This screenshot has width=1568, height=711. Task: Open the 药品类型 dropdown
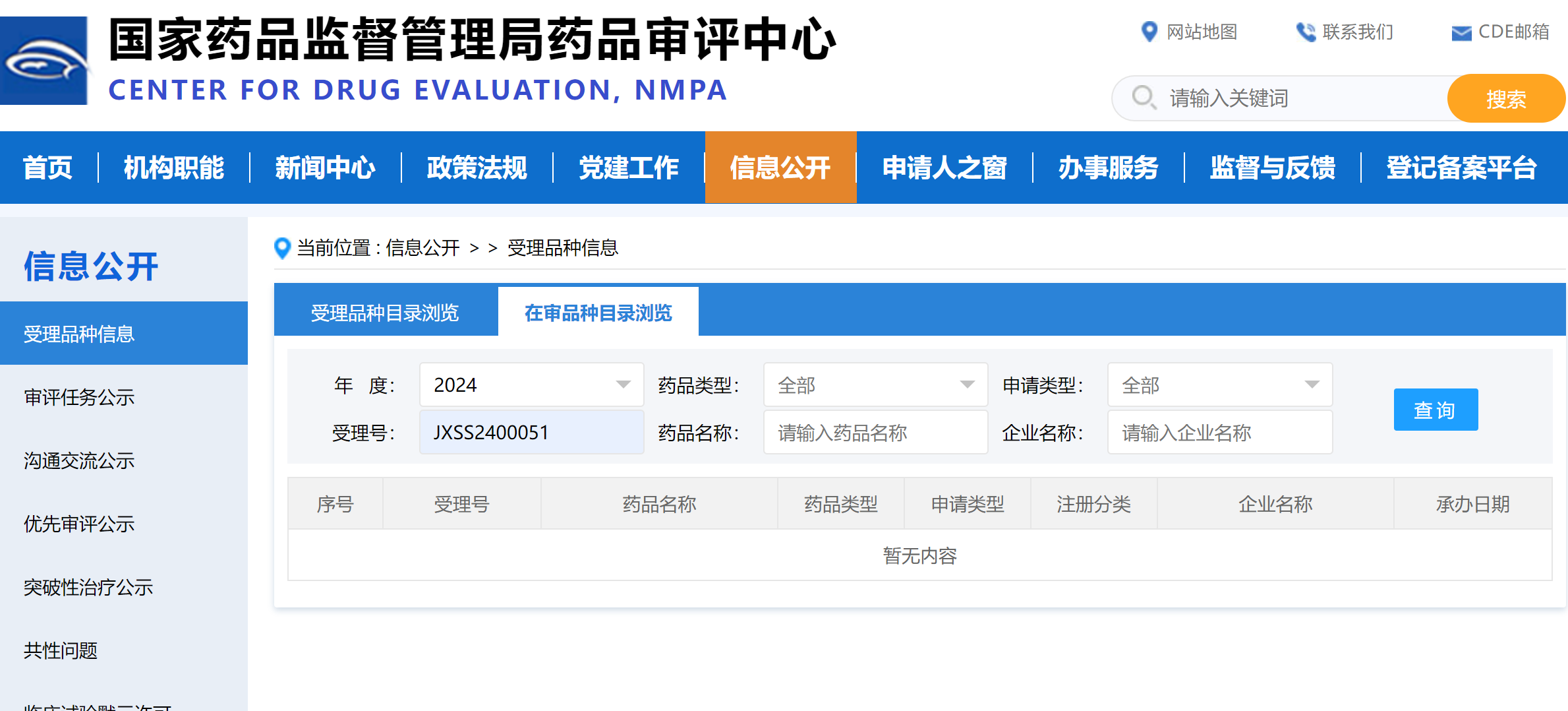[x=875, y=385]
